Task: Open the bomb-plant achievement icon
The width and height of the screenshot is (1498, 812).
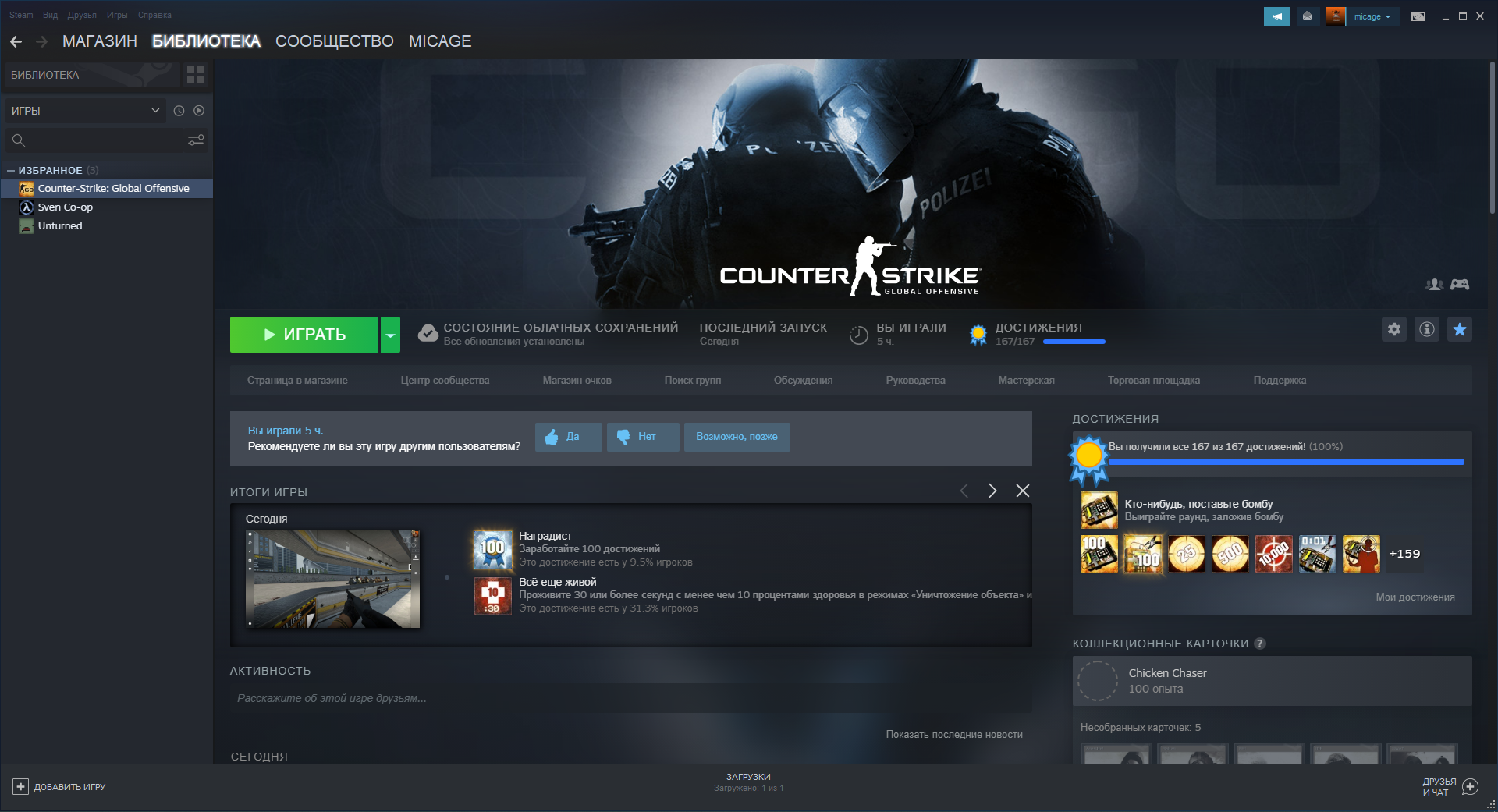Action: point(1099,510)
